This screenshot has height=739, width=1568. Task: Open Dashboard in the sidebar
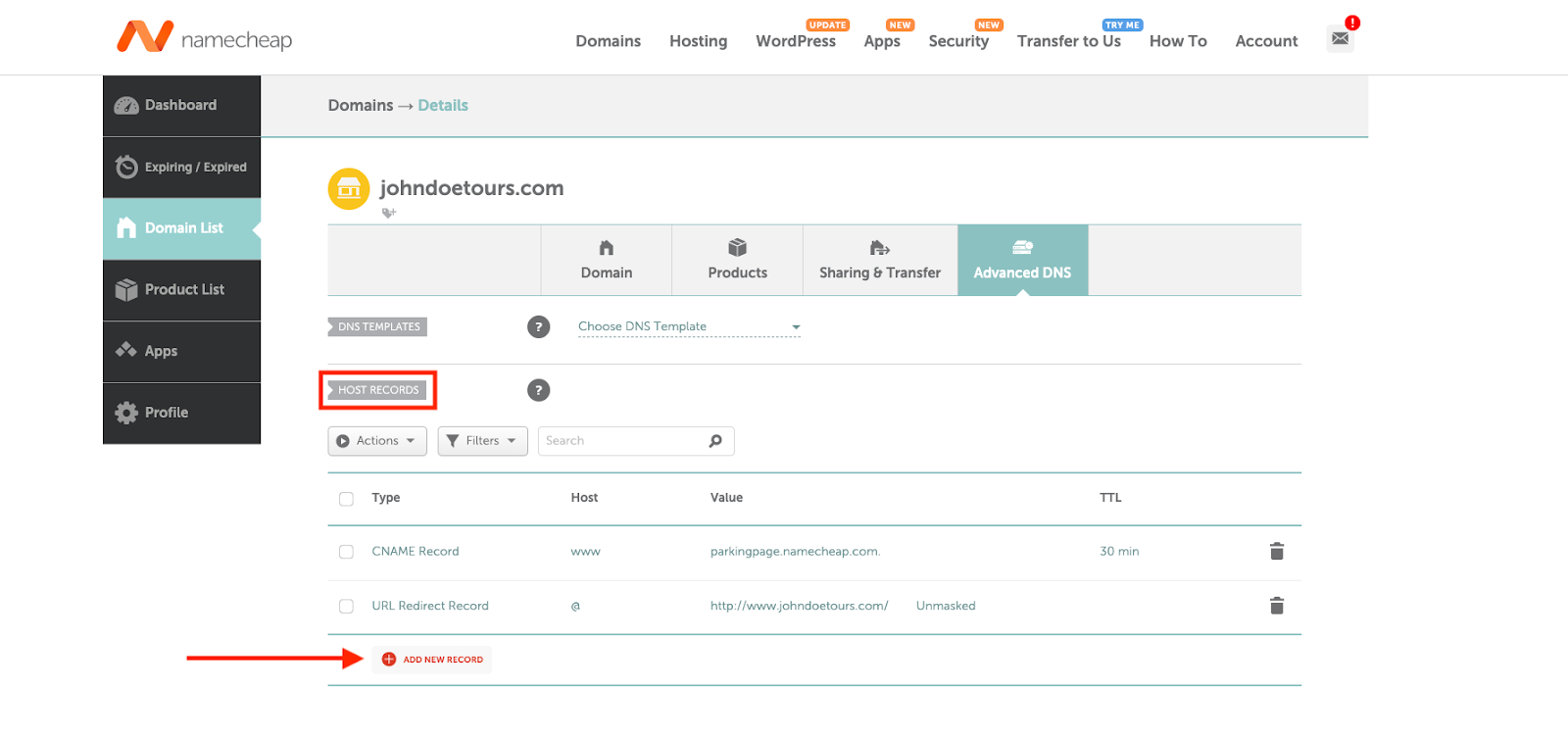[181, 106]
